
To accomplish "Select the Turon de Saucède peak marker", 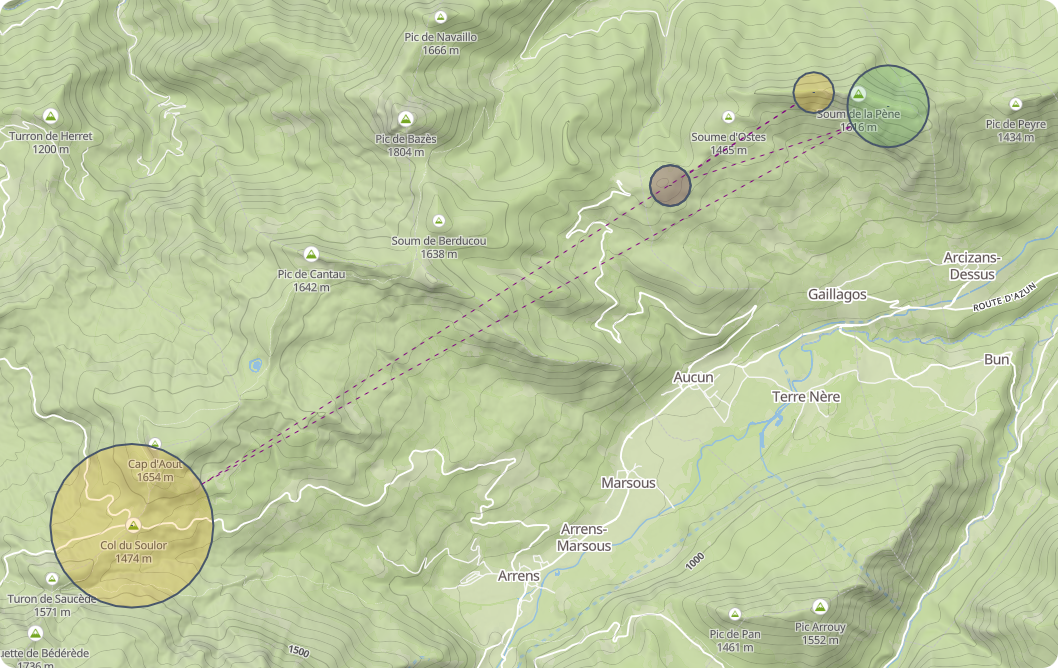I will (52, 579).
